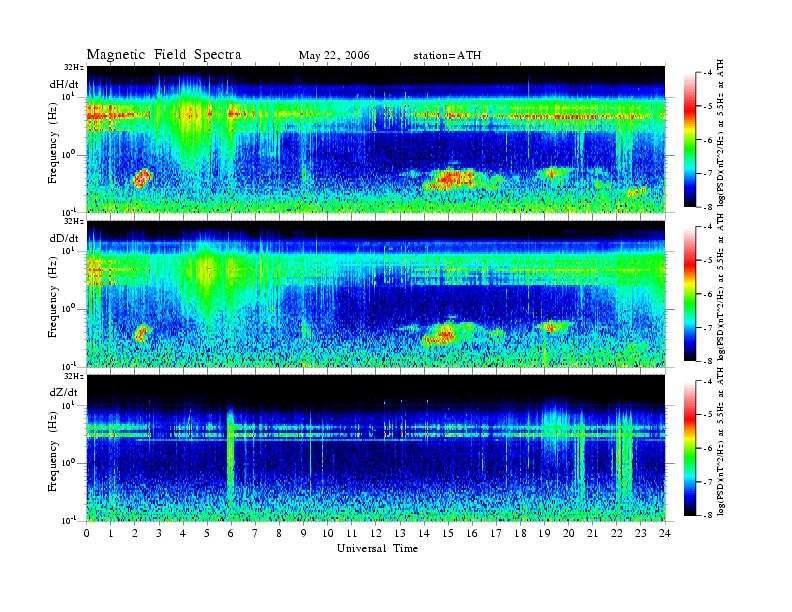
Task: Click the hour 21 tick label on time axis
Action: (x=592, y=533)
